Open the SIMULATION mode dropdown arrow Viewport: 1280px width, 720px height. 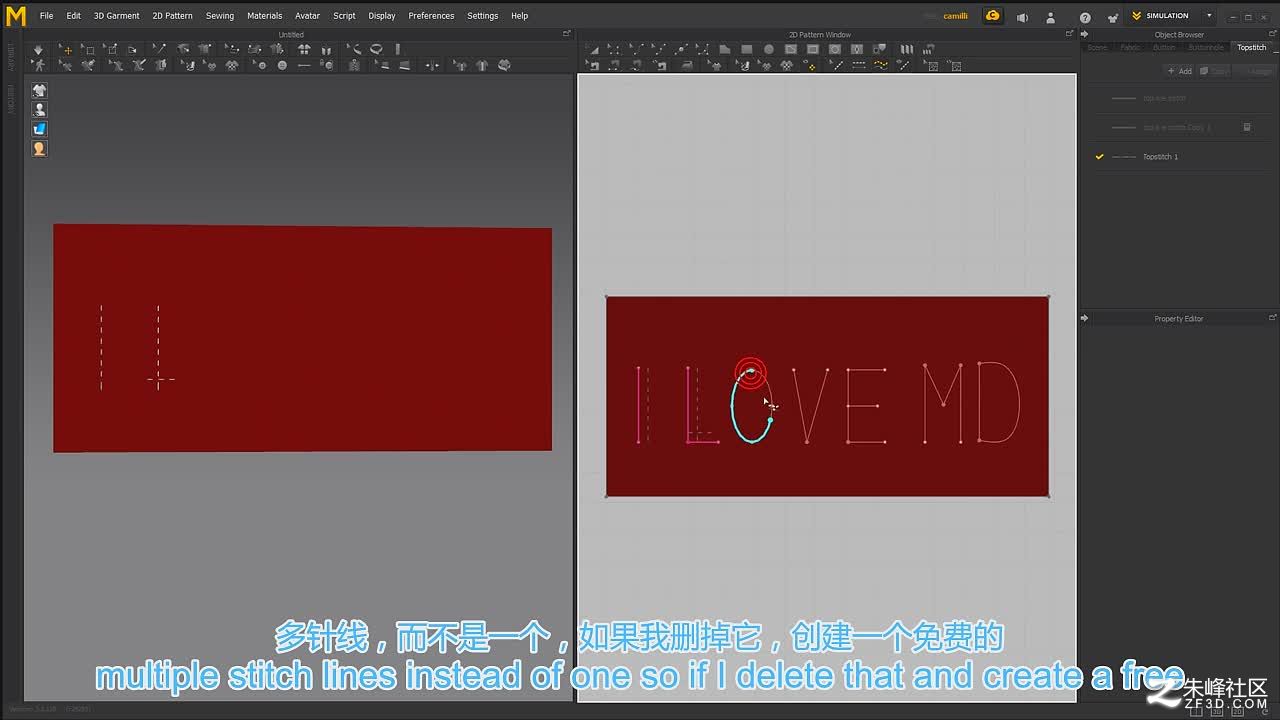click(1208, 16)
